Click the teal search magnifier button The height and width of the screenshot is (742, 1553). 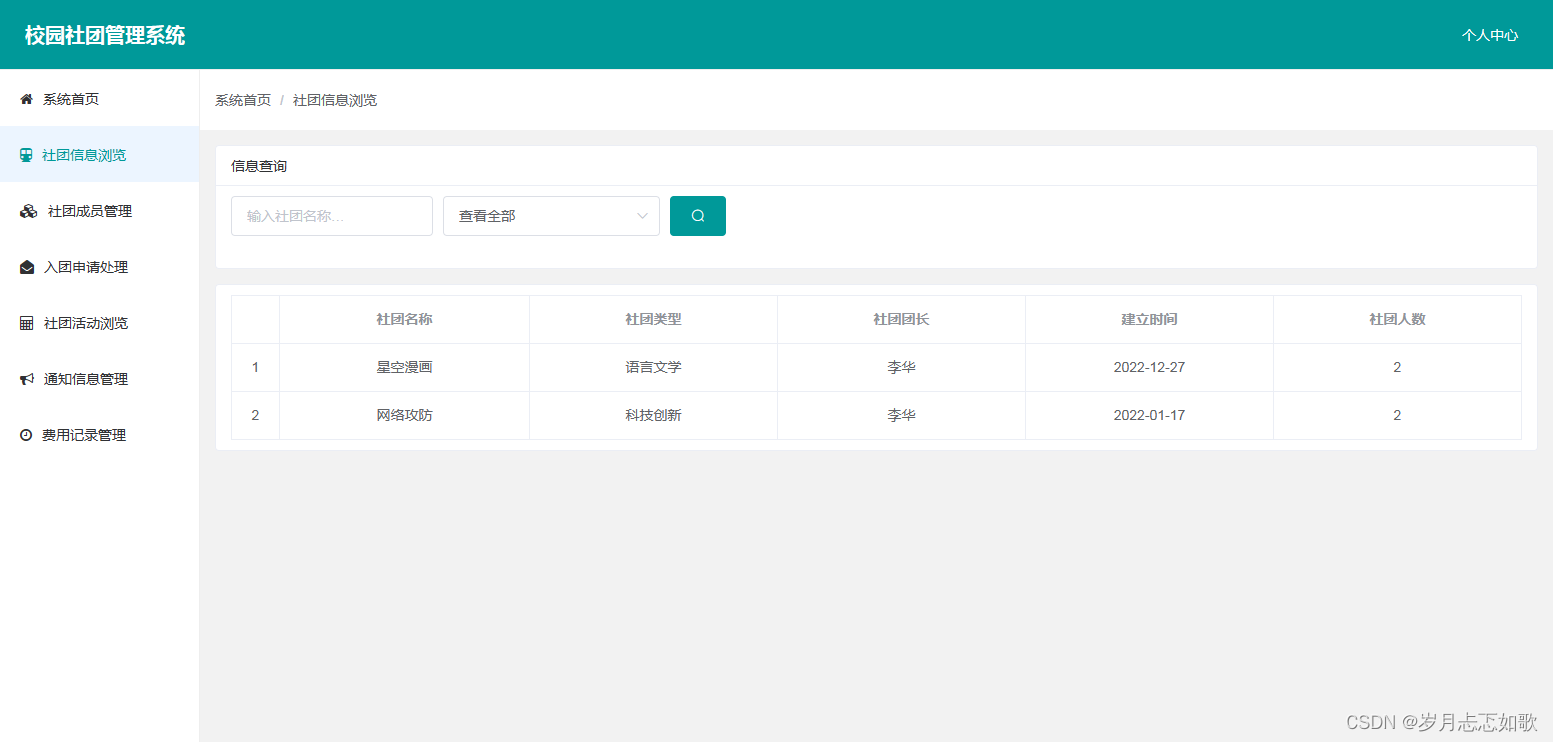[x=698, y=216]
